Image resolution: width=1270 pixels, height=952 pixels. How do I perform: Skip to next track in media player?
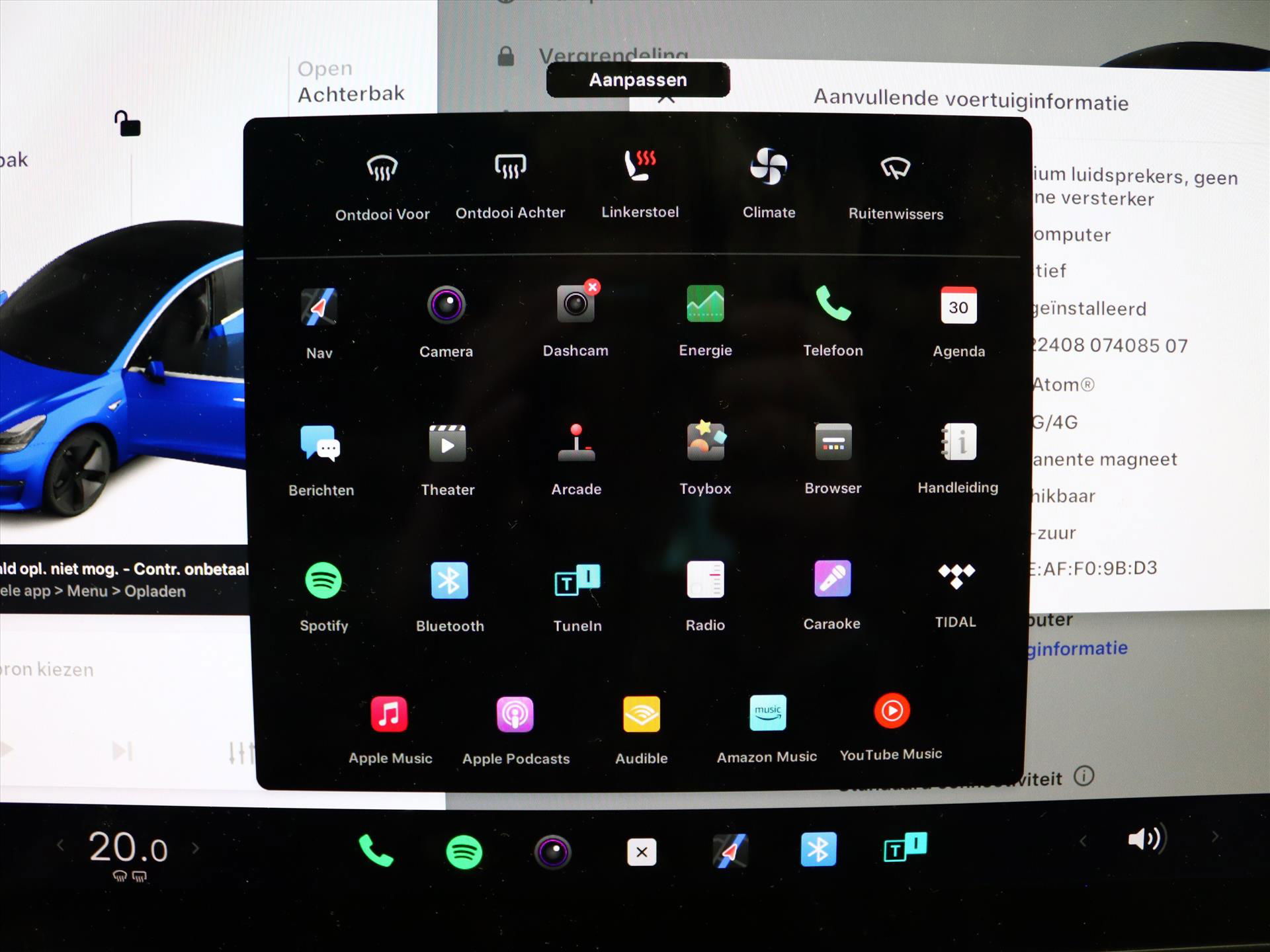tap(122, 752)
